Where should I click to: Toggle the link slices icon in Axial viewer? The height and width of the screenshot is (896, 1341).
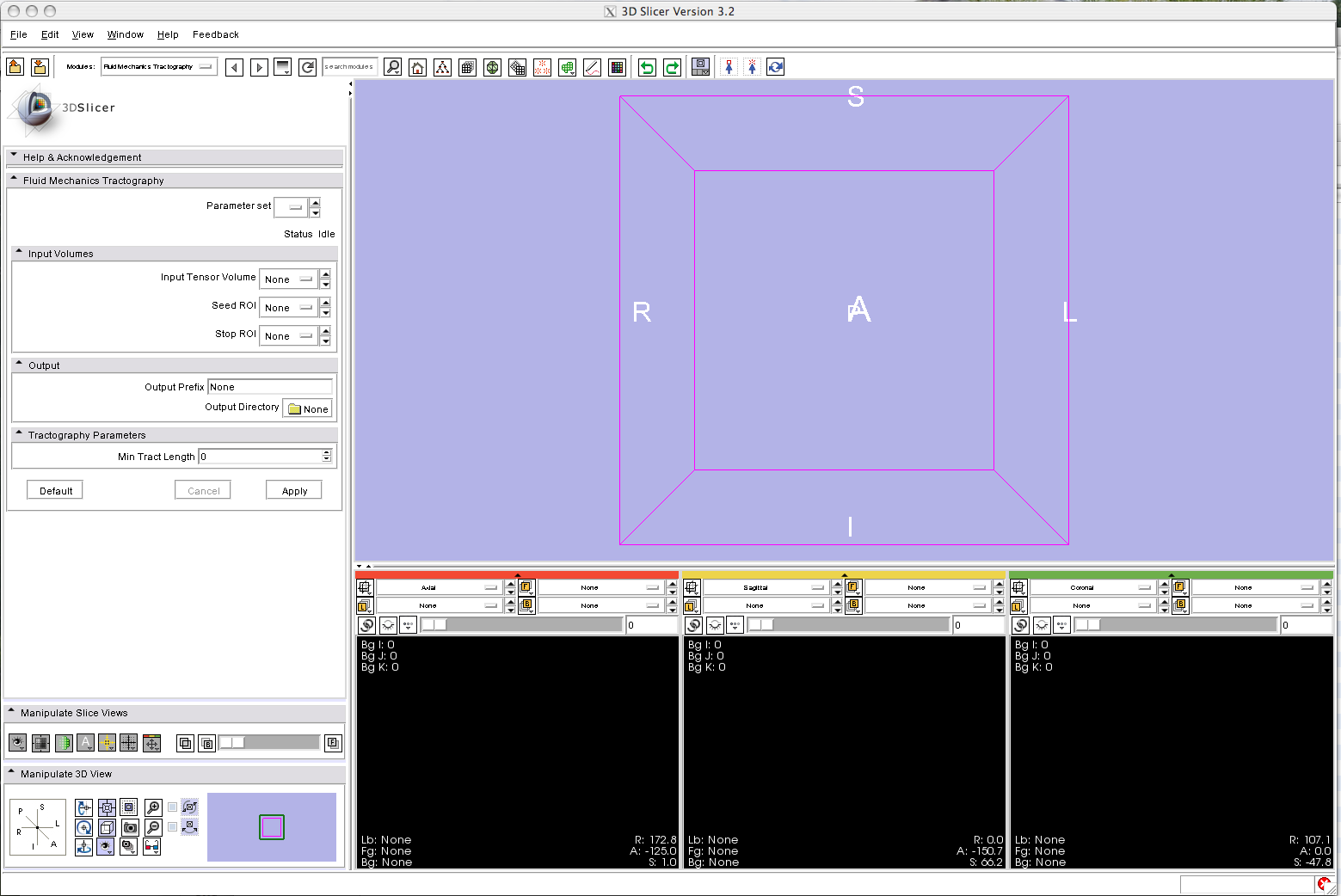tap(366, 625)
